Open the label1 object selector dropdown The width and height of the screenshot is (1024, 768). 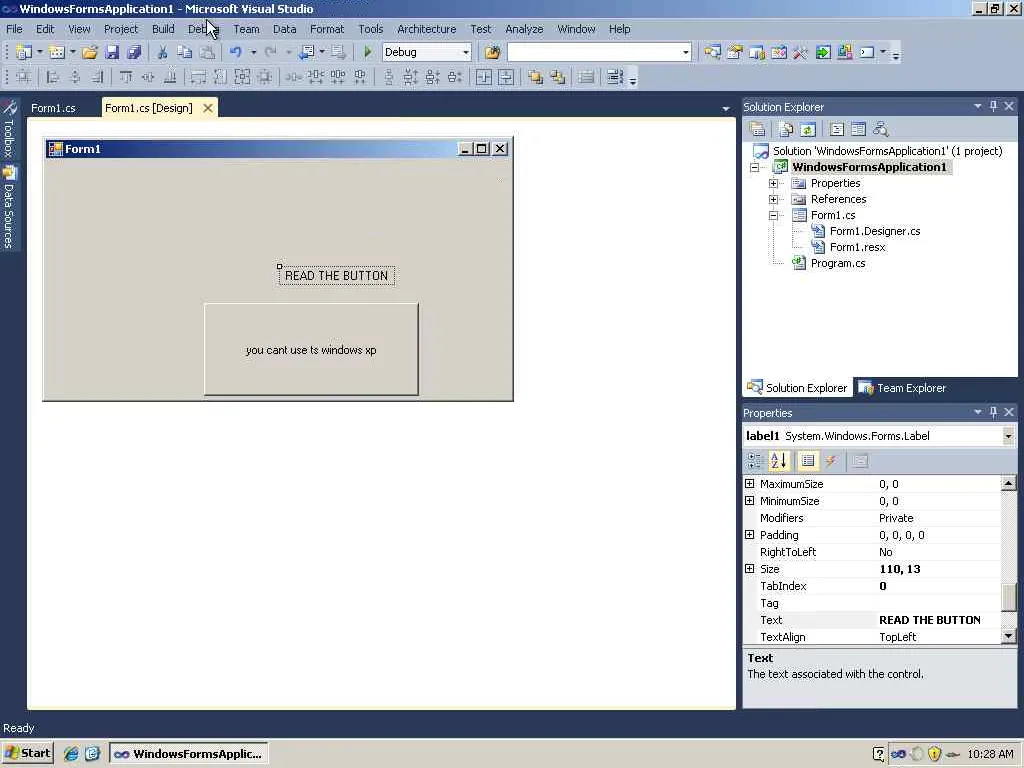pyautogui.click(x=1008, y=436)
